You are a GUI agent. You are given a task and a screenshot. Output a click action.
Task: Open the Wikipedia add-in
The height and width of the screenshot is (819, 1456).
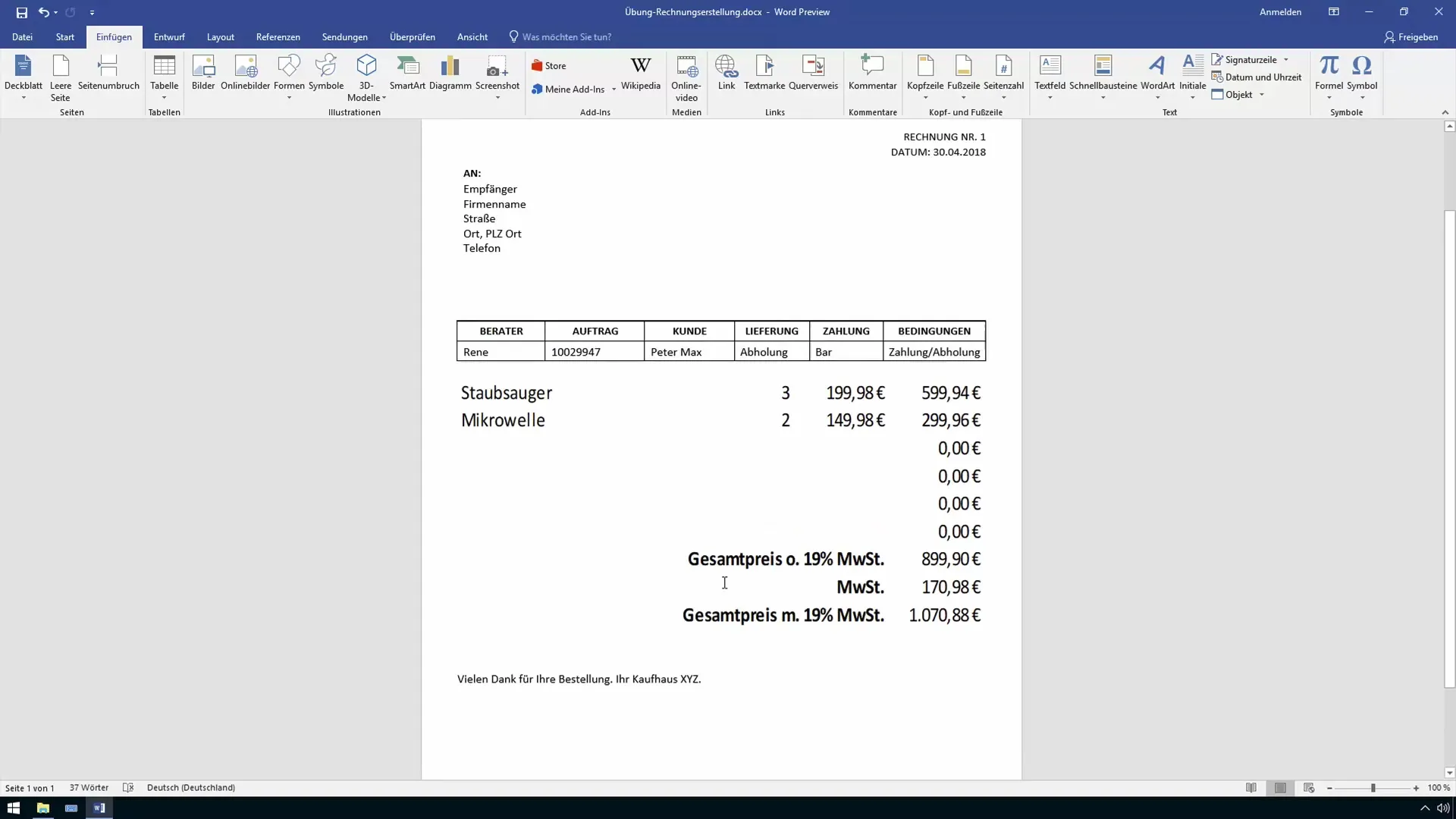(641, 74)
